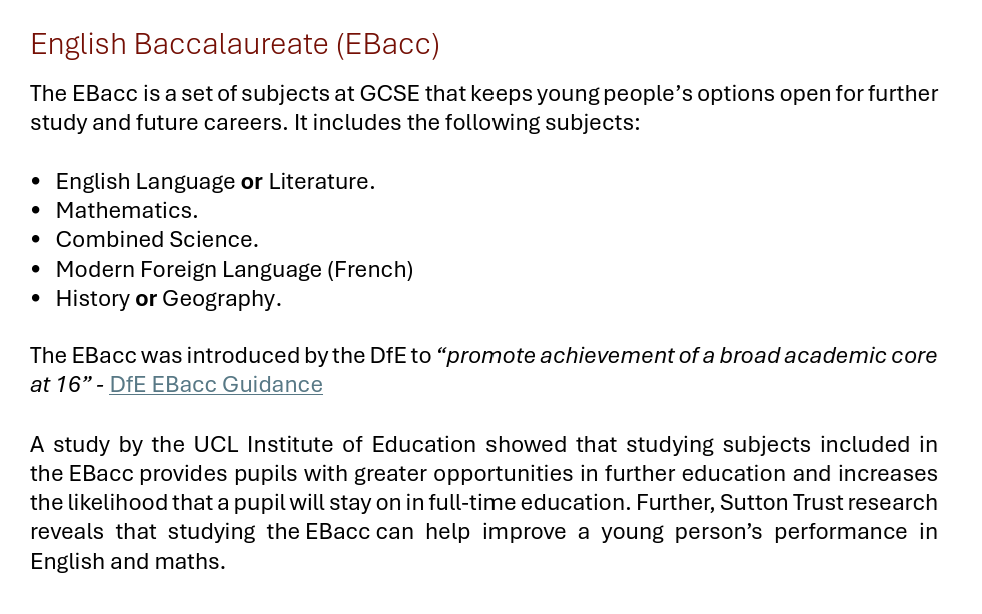The width and height of the screenshot is (982, 614).
Task: Click the Combined Science bullet item
Action: 157,240
